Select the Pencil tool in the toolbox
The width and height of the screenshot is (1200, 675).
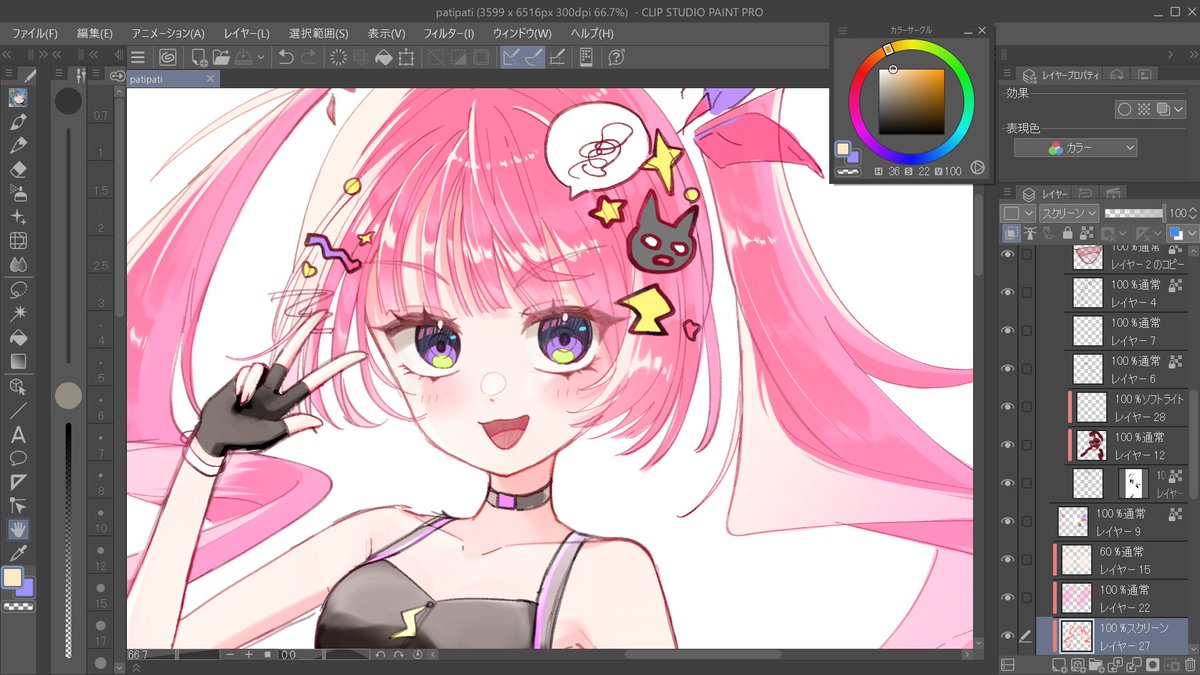coord(18,146)
